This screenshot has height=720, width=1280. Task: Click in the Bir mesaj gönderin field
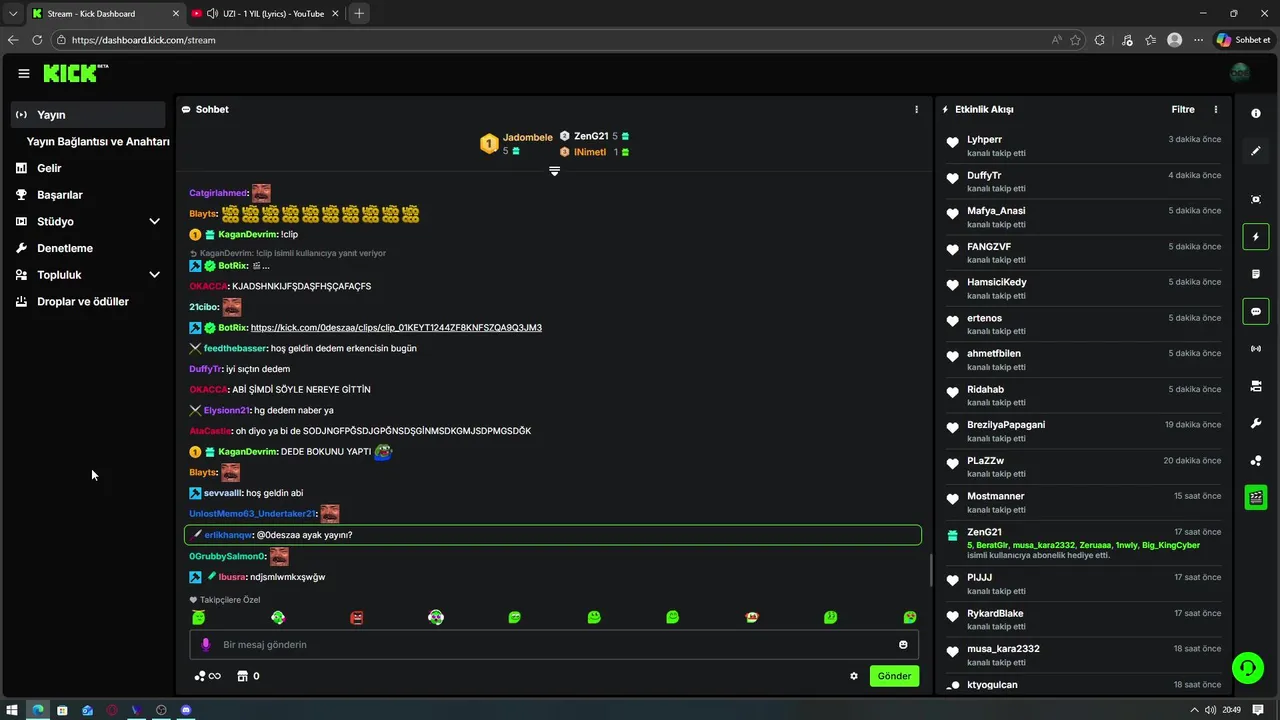(x=553, y=645)
